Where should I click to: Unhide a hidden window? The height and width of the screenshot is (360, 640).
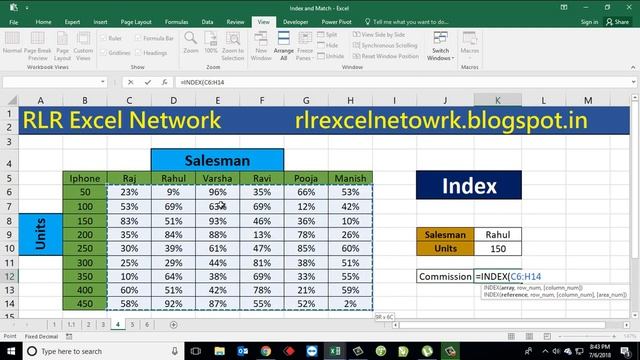(x=331, y=56)
